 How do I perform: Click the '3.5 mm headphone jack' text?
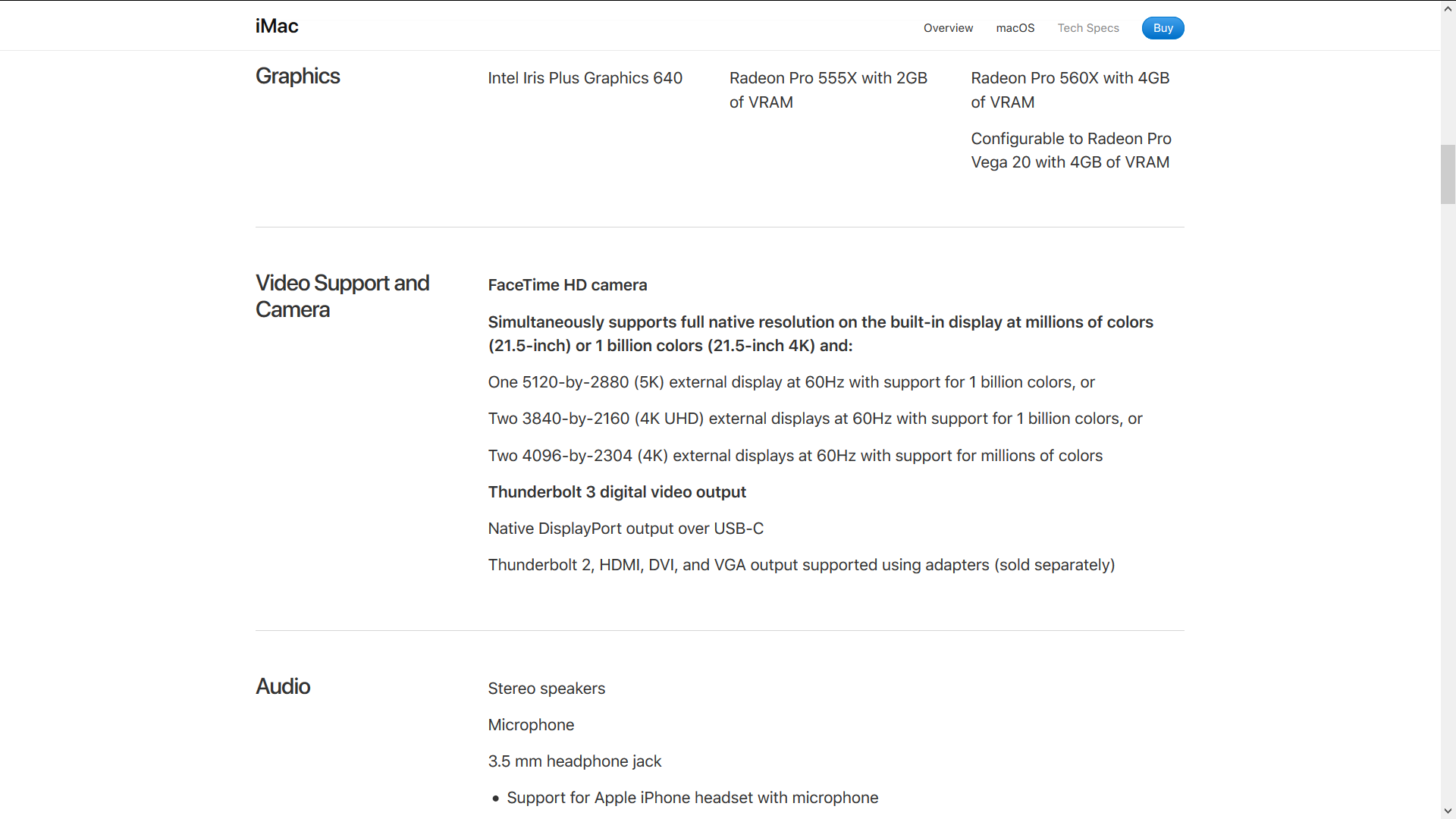coord(574,761)
